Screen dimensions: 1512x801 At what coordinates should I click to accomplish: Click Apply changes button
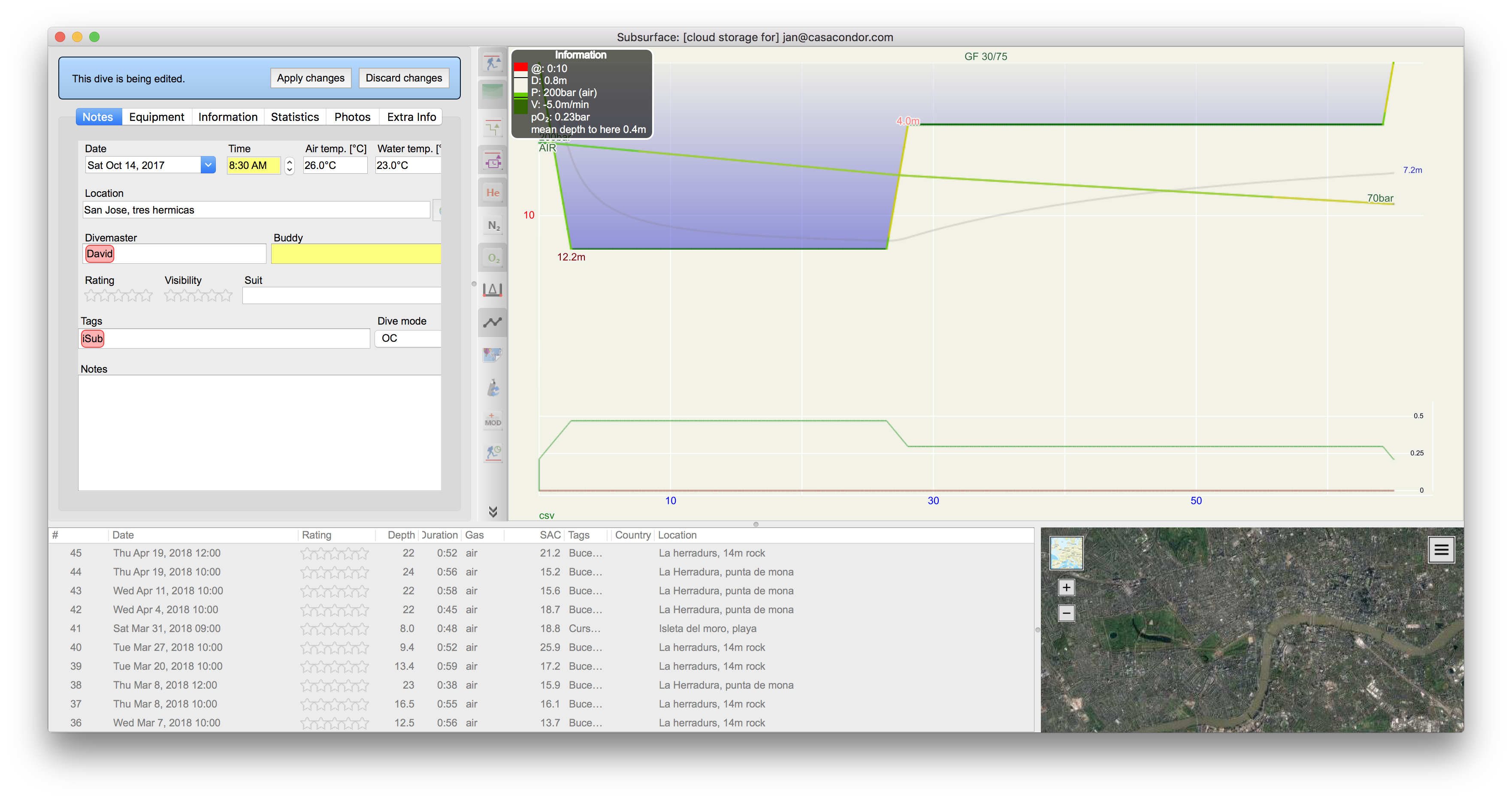pyautogui.click(x=311, y=78)
